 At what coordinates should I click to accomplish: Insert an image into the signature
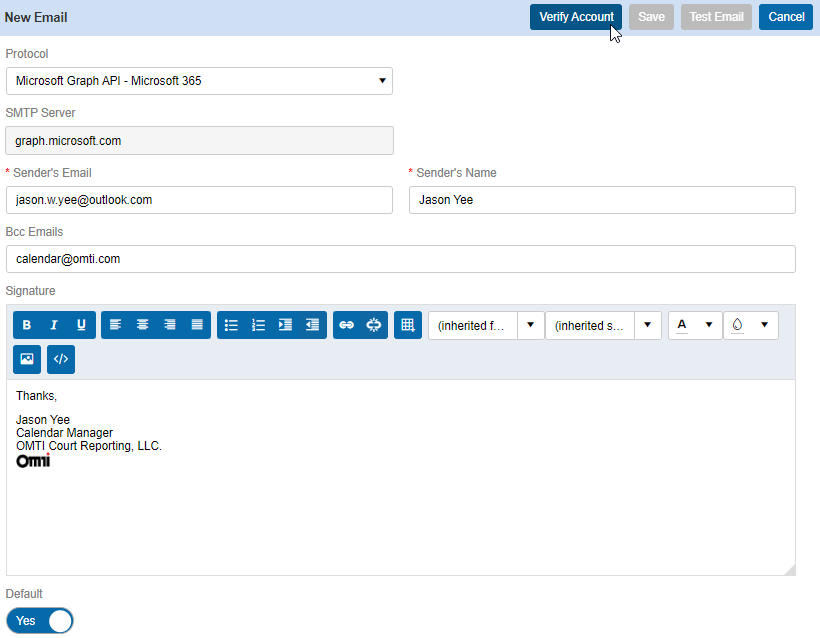pos(27,359)
